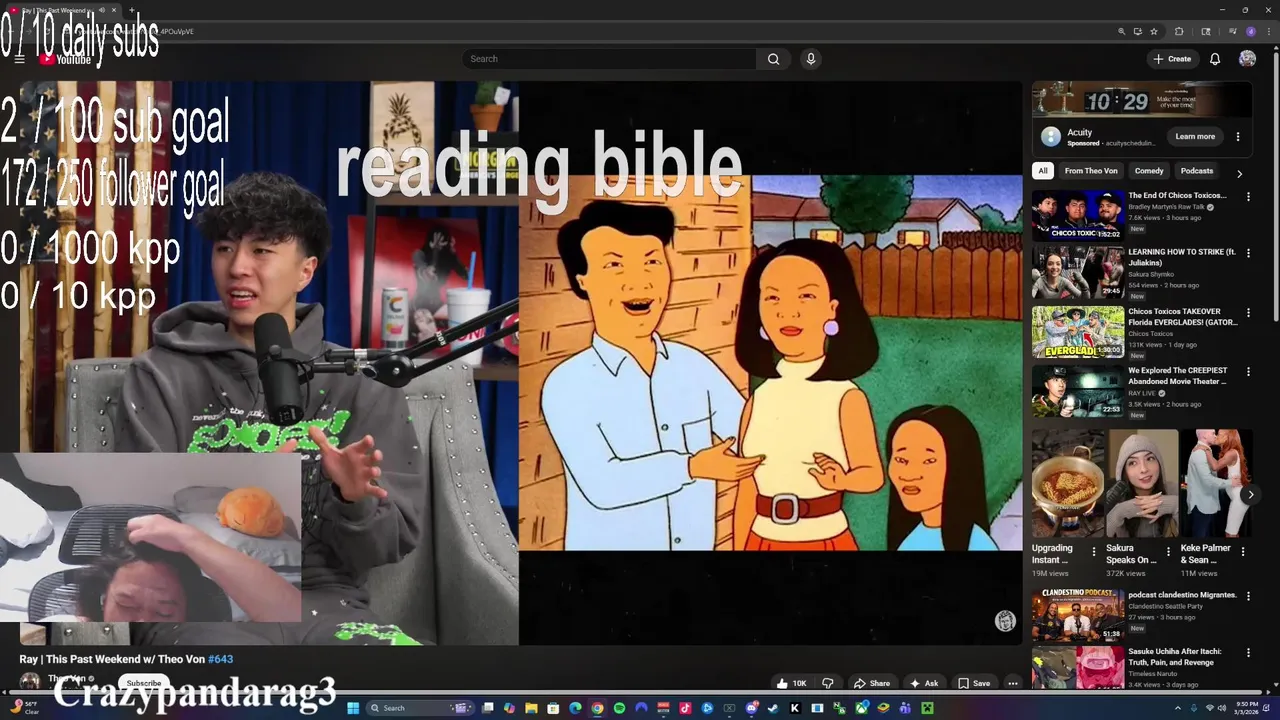This screenshot has height=720, width=1280.
Task: Like the video with thumbs up
Action: click(791, 683)
